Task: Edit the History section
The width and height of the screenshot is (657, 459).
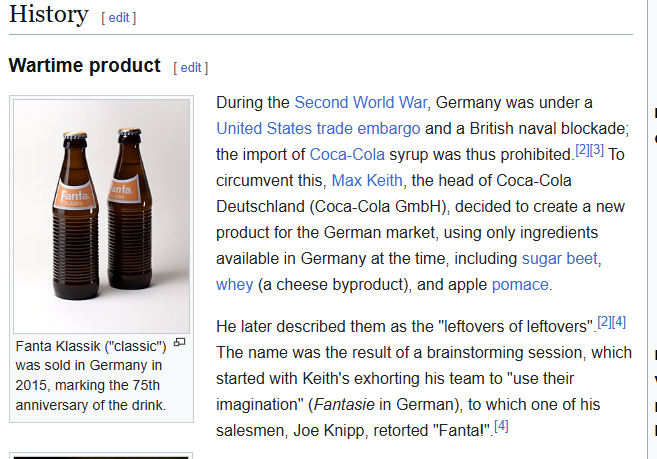Action: [119, 18]
